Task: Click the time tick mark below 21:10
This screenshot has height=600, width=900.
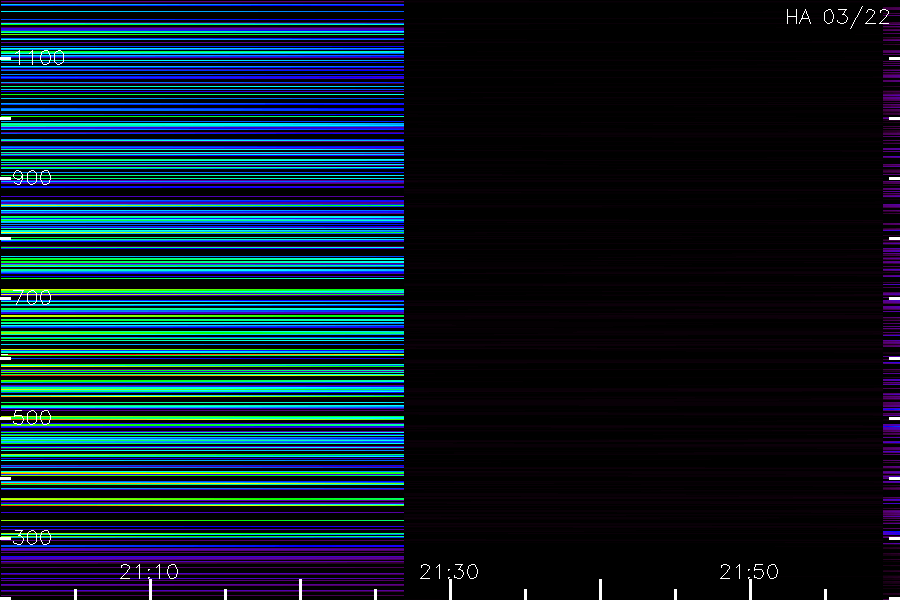Action: pos(150,590)
